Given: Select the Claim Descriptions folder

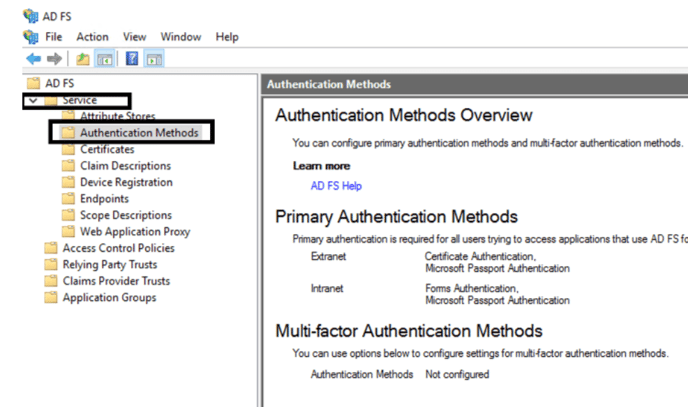Looking at the screenshot, I should [x=125, y=166].
